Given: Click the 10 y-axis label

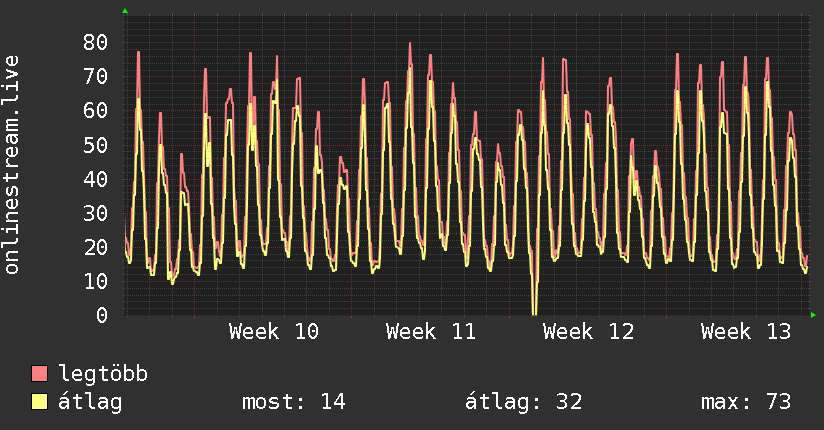Looking at the screenshot, I should click(96, 281).
